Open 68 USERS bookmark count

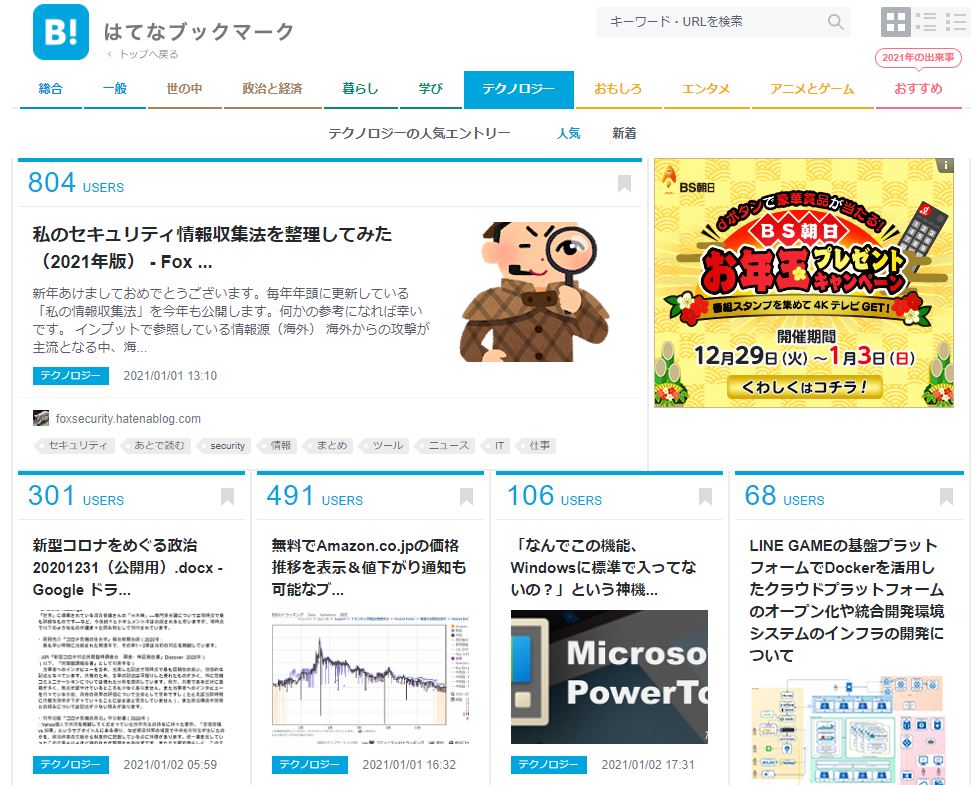click(x=785, y=496)
